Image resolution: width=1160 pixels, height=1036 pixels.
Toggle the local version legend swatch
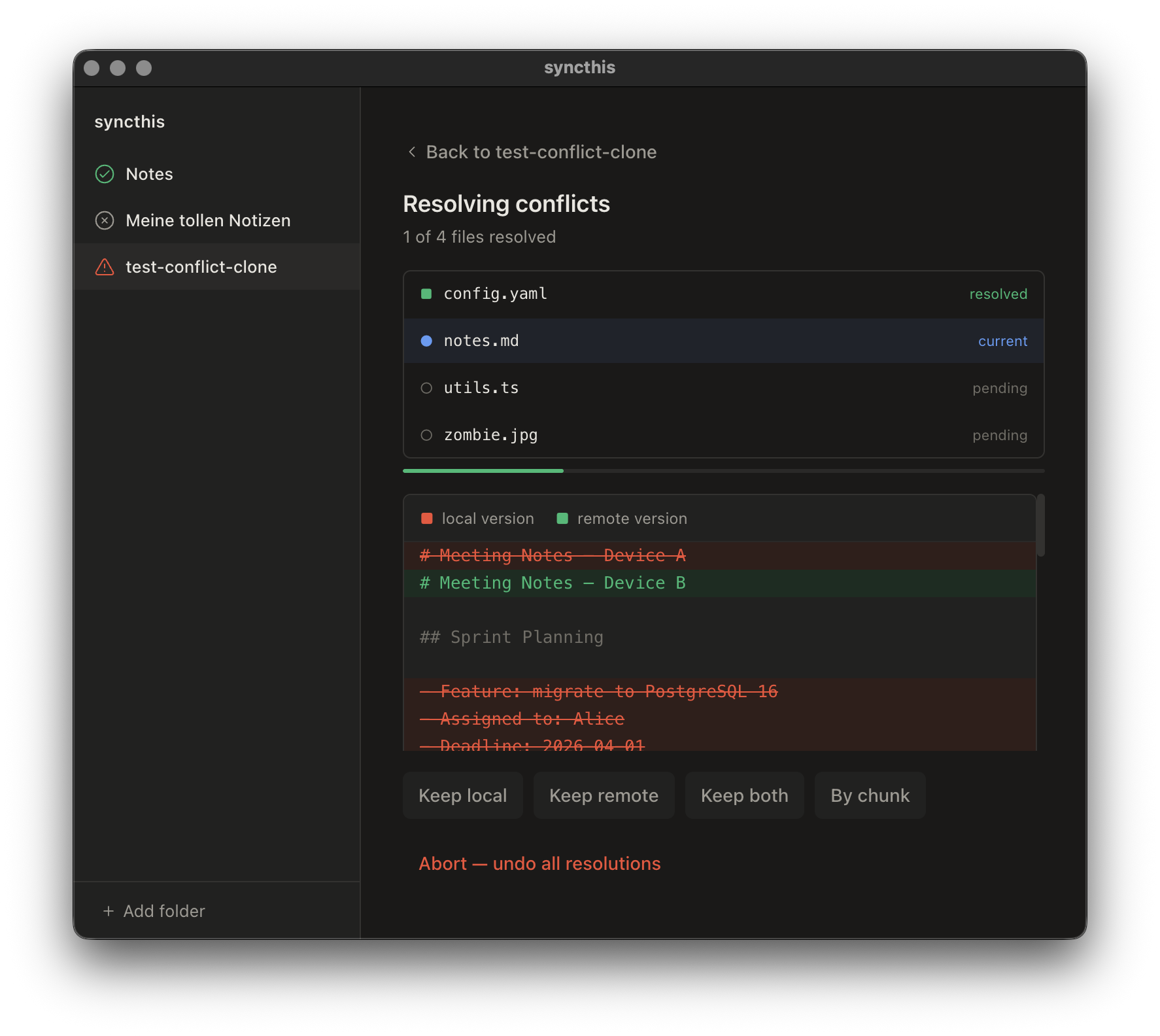point(427,517)
